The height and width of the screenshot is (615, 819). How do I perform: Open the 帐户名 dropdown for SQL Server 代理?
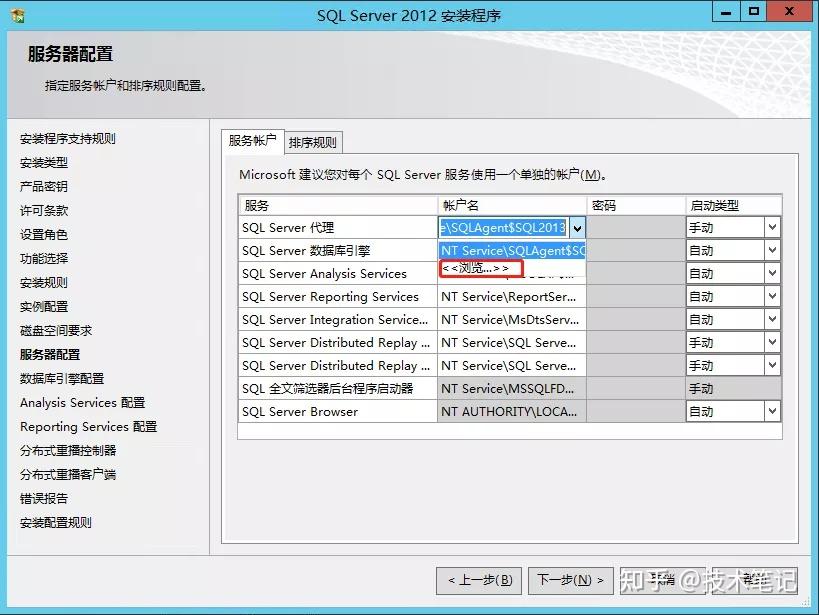point(577,227)
